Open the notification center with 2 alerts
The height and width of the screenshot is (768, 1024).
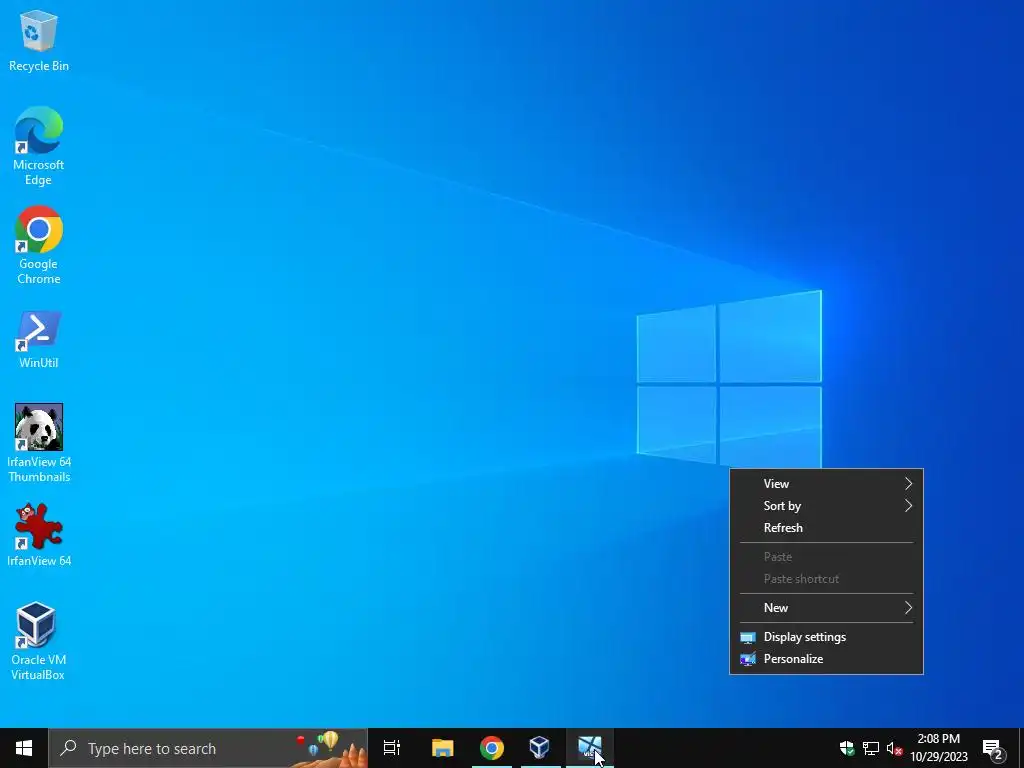tap(993, 749)
